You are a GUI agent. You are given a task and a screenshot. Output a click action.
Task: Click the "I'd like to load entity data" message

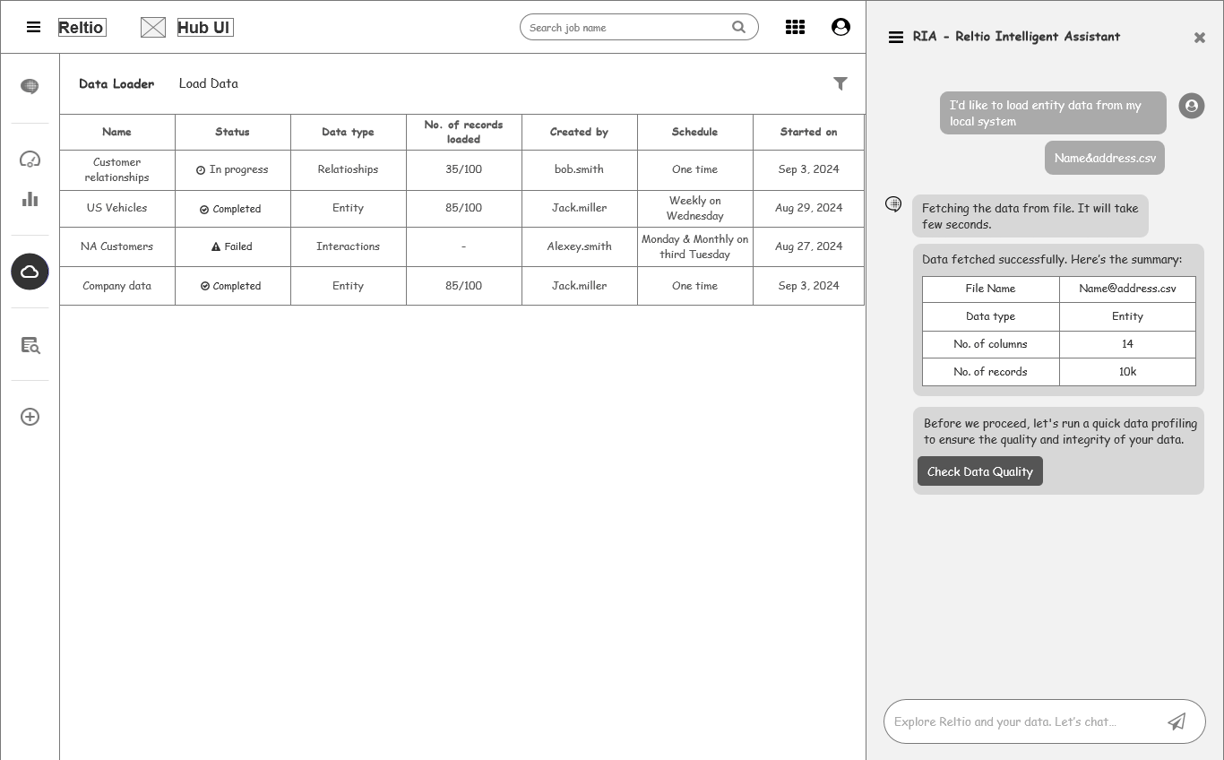point(1053,113)
